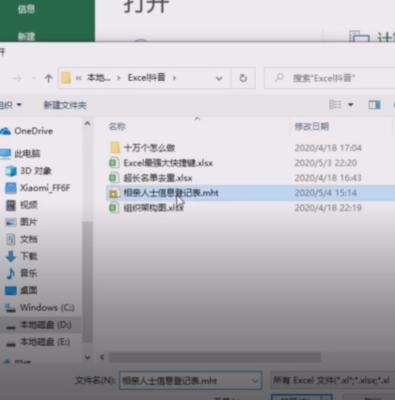Click 新建文件夹 button
This screenshot has width=395, height=400.
(65, 105)
